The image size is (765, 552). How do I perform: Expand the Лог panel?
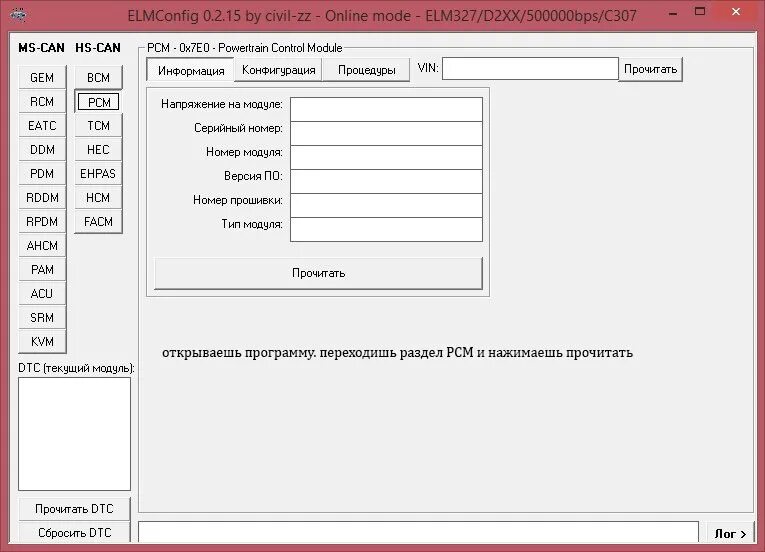pos(730,533)
